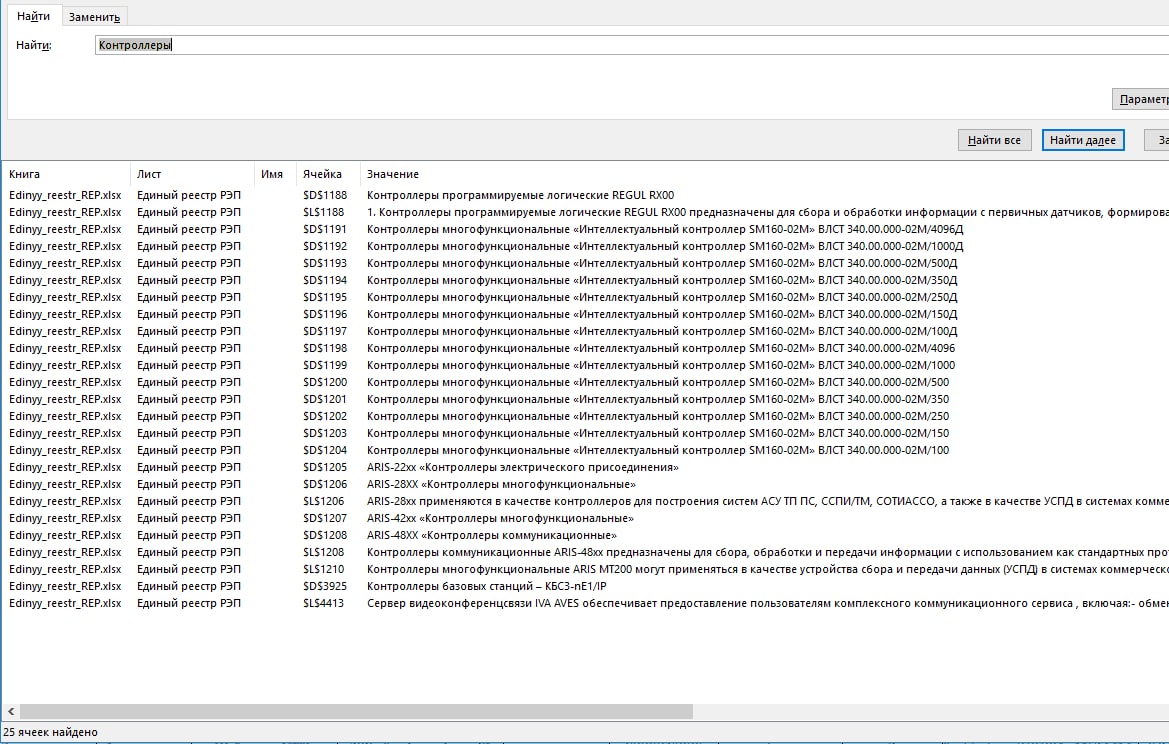Switch to the Найти tab
Screen dimensions: 1169x744
(34, 16)
